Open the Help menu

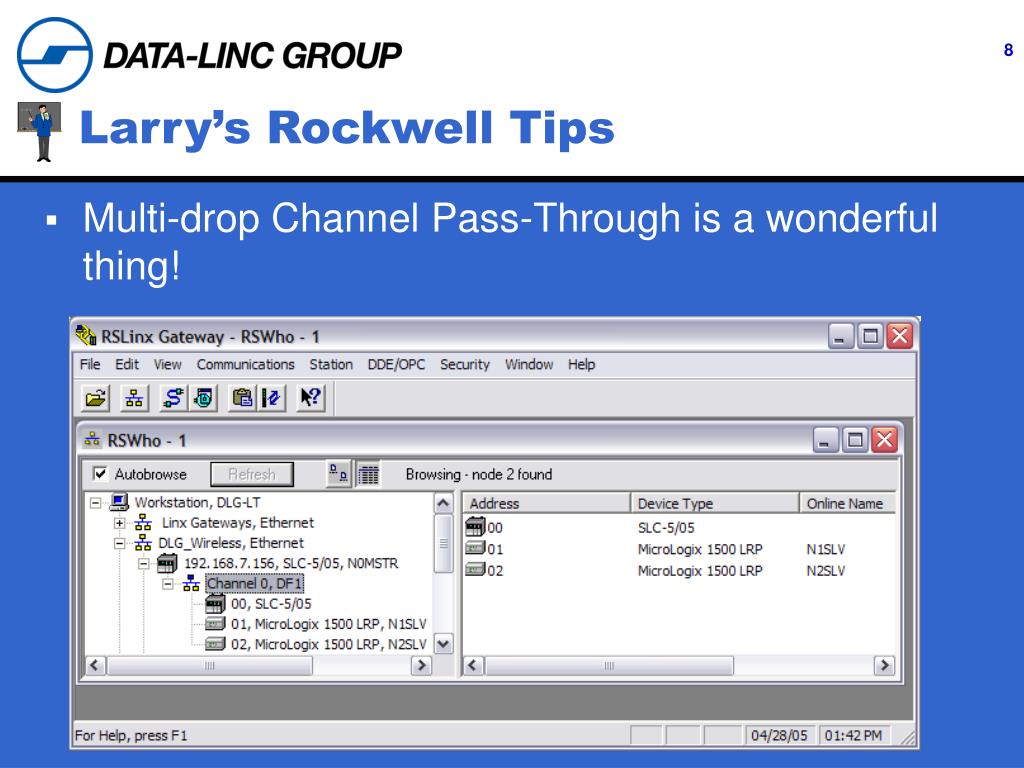click(581, 364)
